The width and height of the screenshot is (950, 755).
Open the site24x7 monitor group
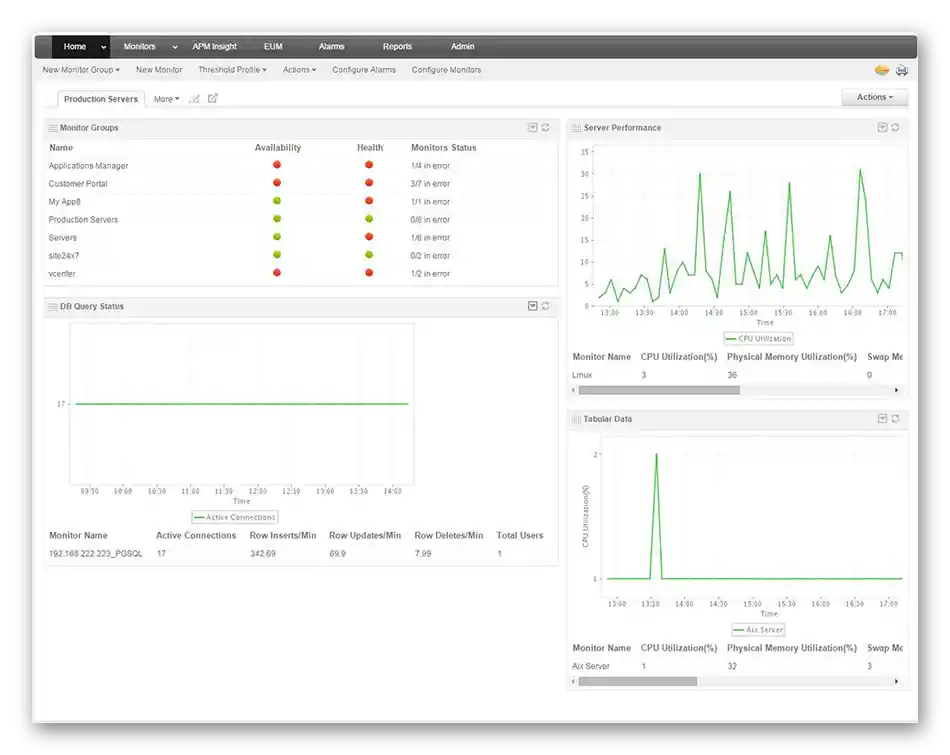pyautogui.click(x=64, y=256)
